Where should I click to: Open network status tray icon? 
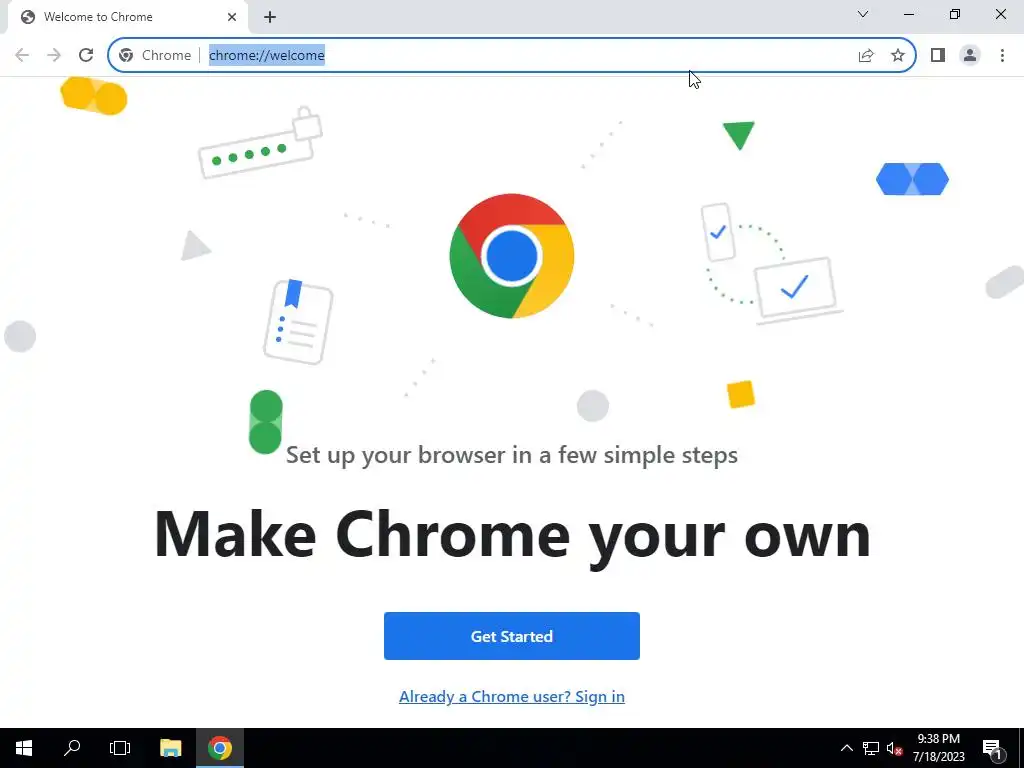pyautogui.click(x=871, y=748)
